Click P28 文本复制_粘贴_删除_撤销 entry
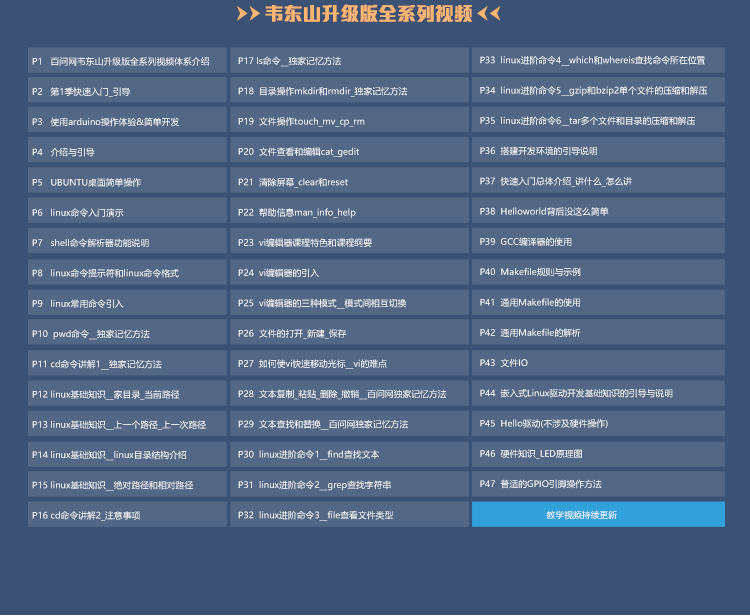The width and height of the screenshot is (750, 616). (350, 393)
